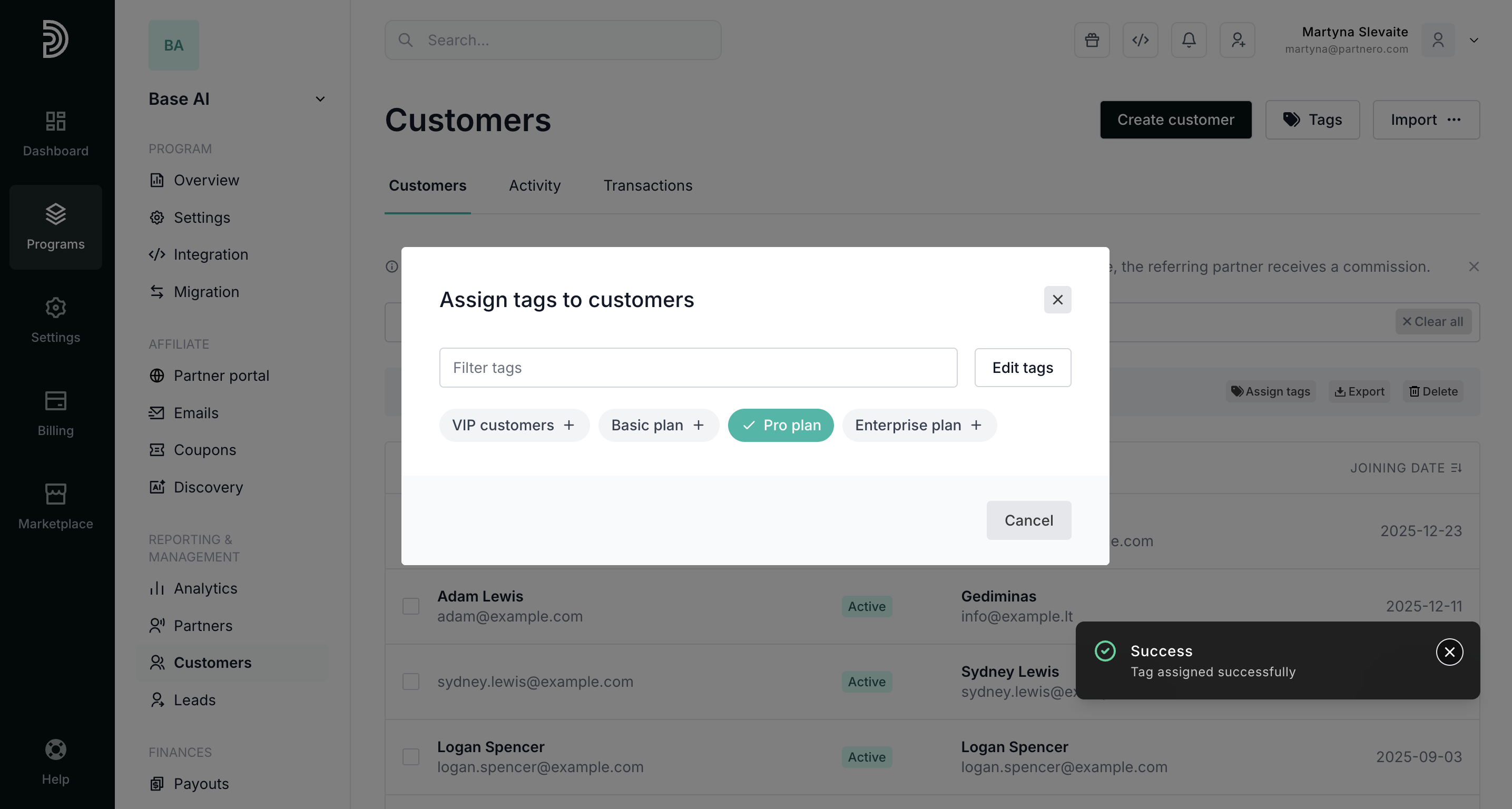Open the Transactions tab

click(647, 185)
